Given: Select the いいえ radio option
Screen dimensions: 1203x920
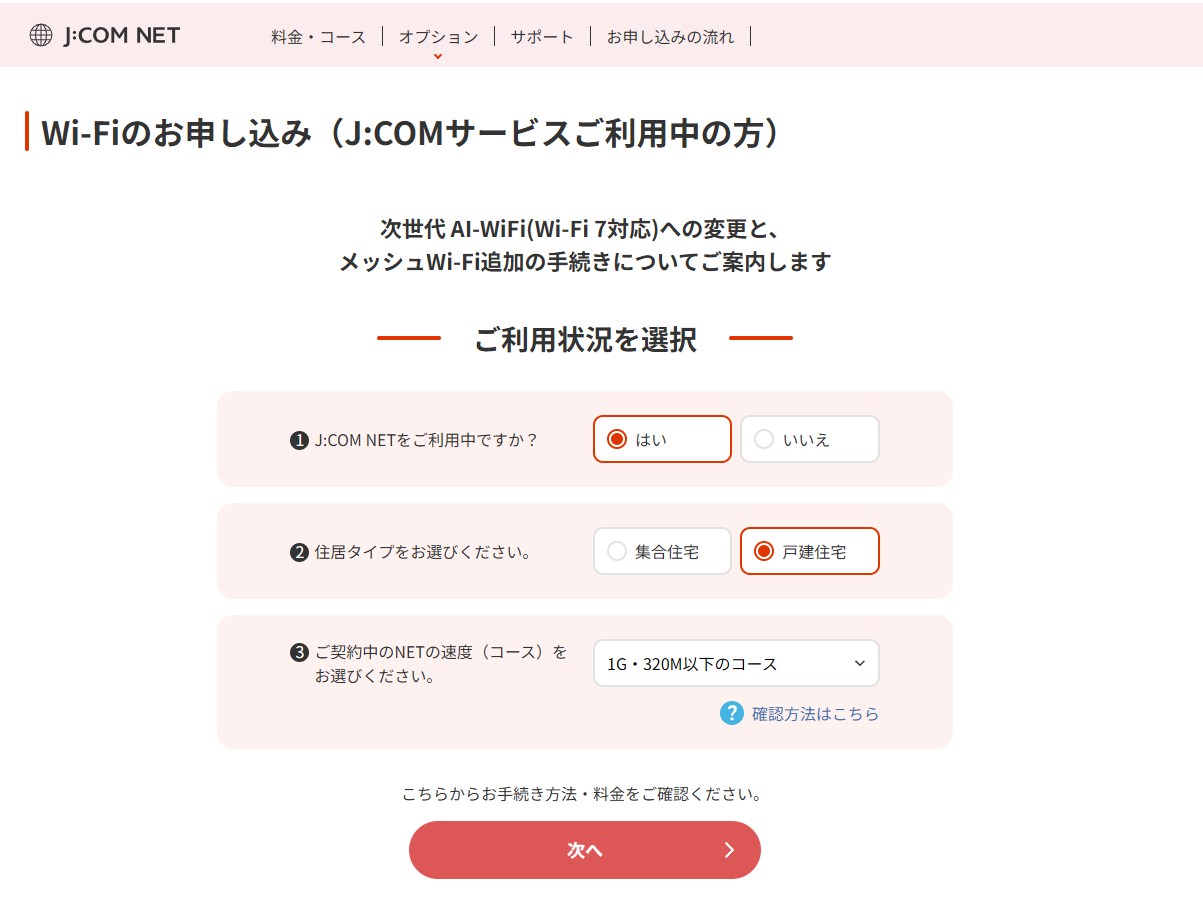Looking at the screenshot, I should [764, 439].
